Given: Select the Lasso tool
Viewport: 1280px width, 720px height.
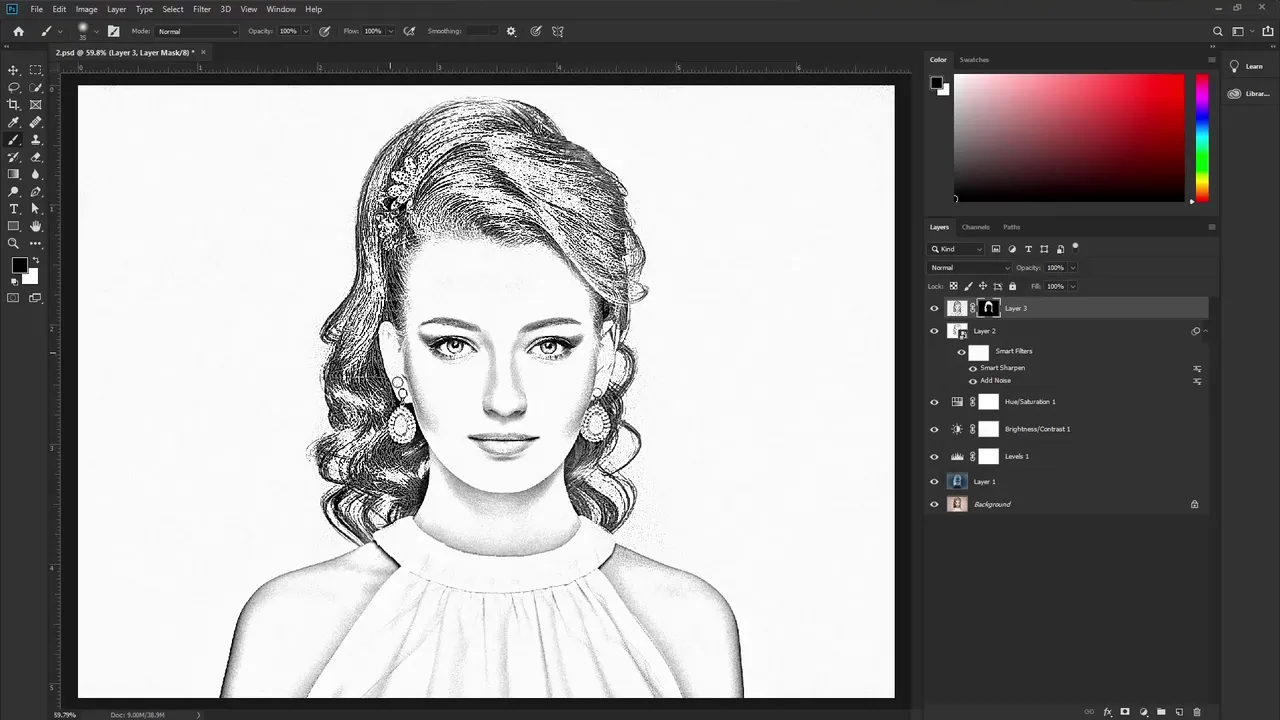Looking at the screenshot, I should coord(14,87).
